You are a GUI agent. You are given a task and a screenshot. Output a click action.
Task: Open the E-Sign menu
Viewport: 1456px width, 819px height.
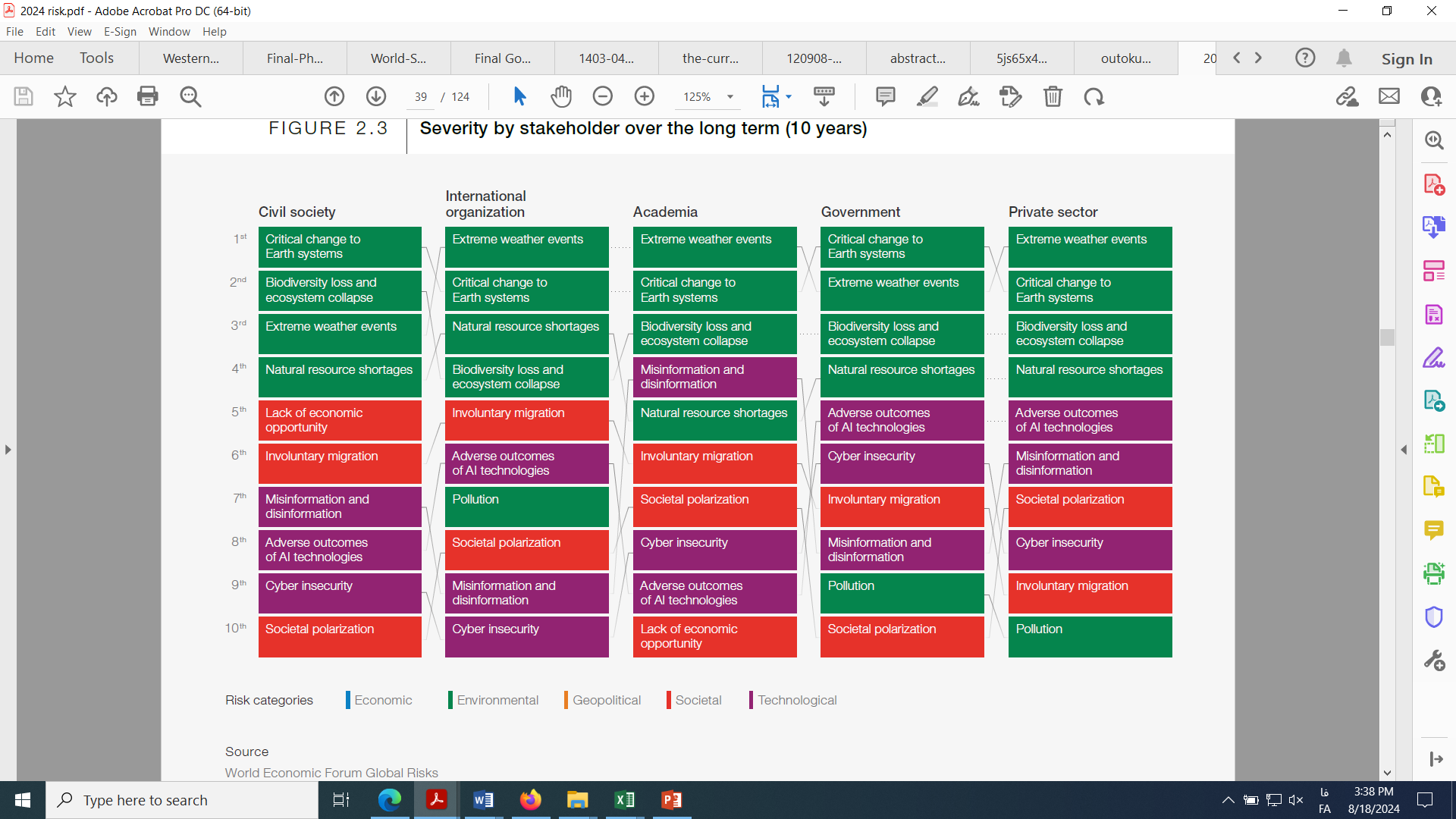pyautogui.click(x=120, y=32)
